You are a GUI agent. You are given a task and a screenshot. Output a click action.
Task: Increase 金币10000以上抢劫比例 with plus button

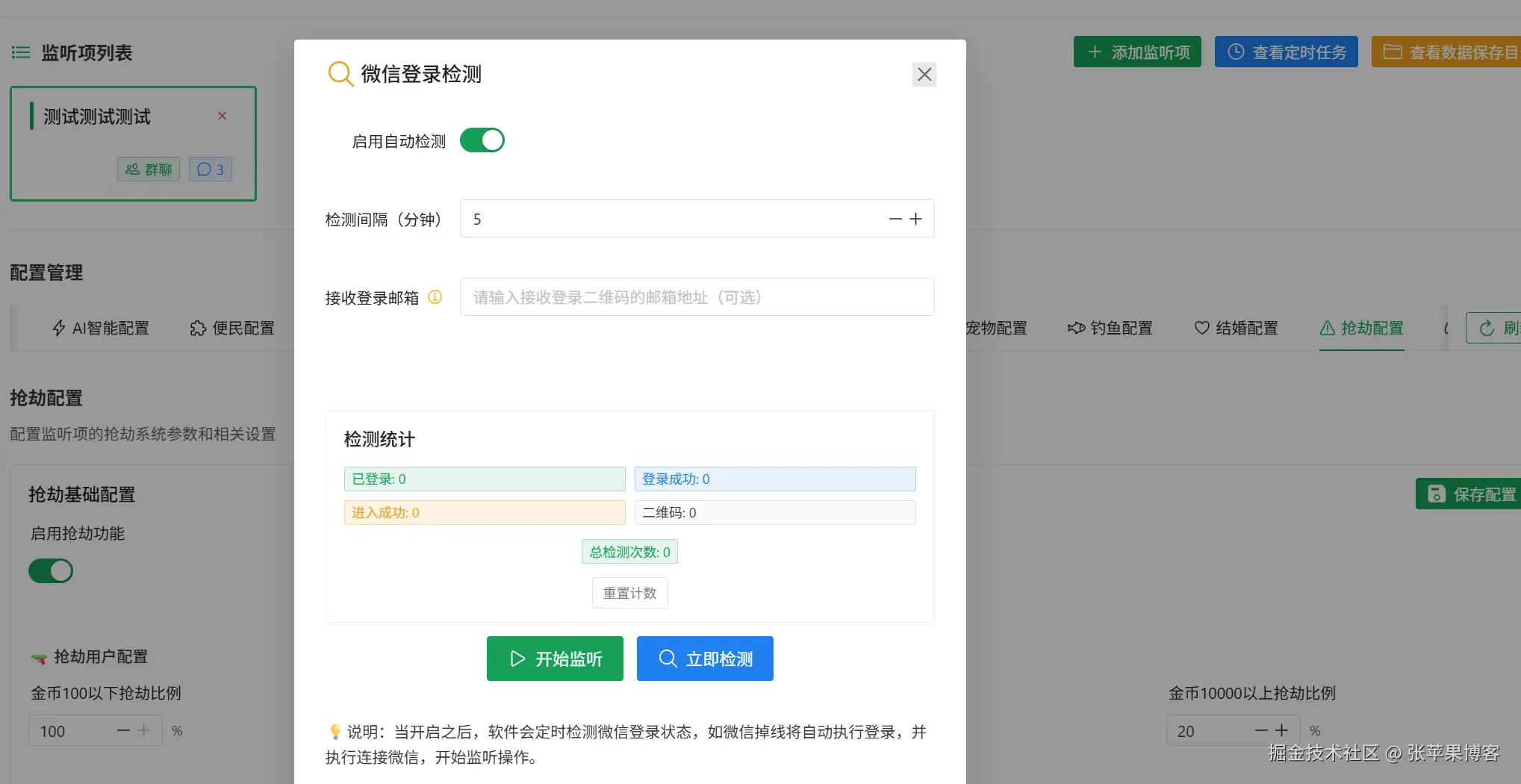pyautogui.click(x=1282, y=730)
